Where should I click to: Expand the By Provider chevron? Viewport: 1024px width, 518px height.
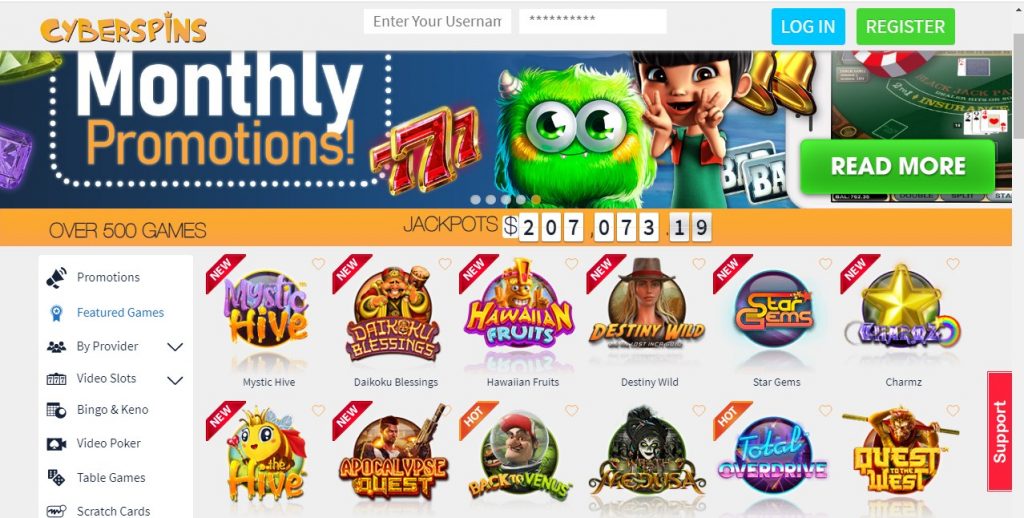175,347
